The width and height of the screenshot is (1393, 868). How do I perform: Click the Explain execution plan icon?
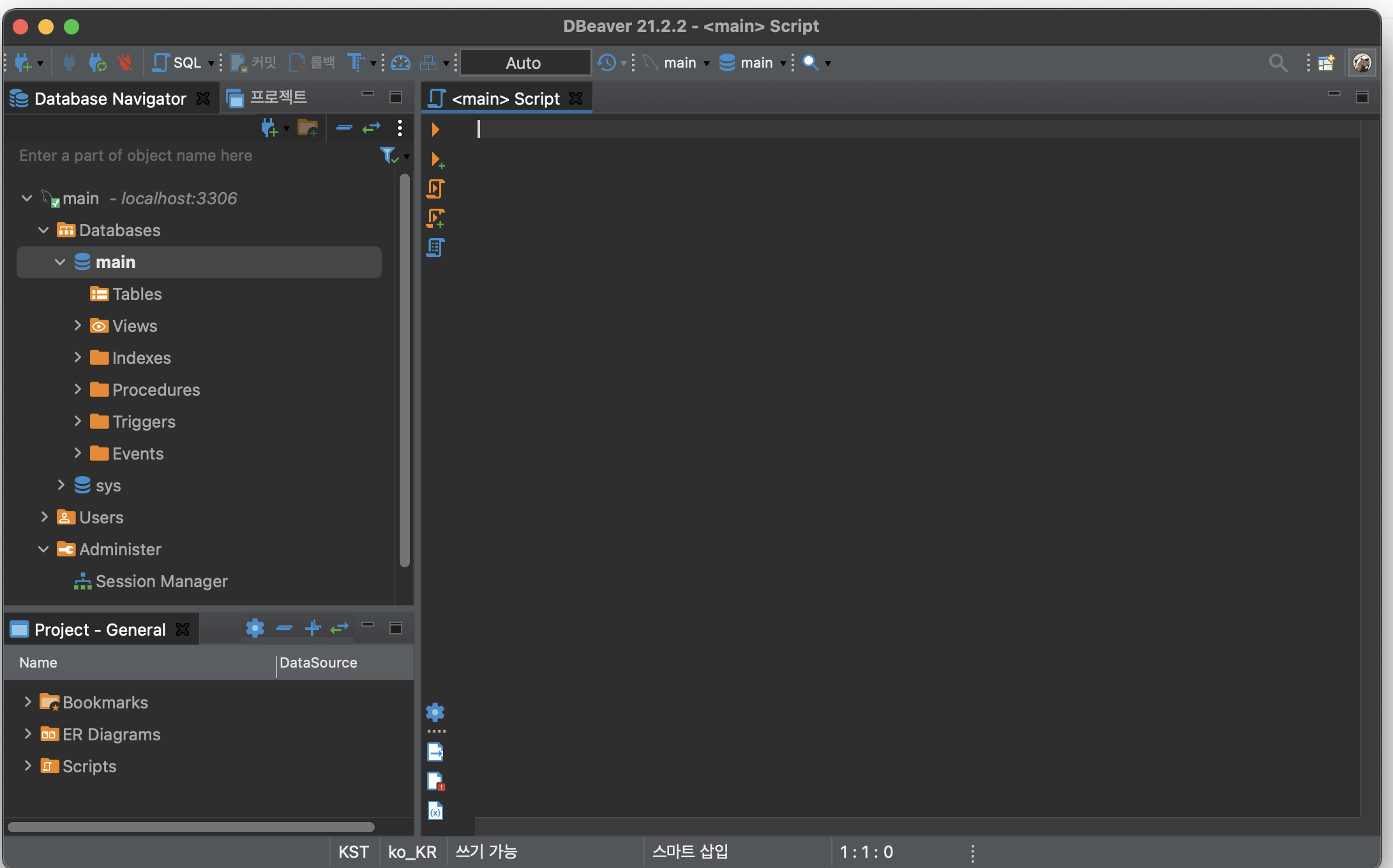click(435, 248)
